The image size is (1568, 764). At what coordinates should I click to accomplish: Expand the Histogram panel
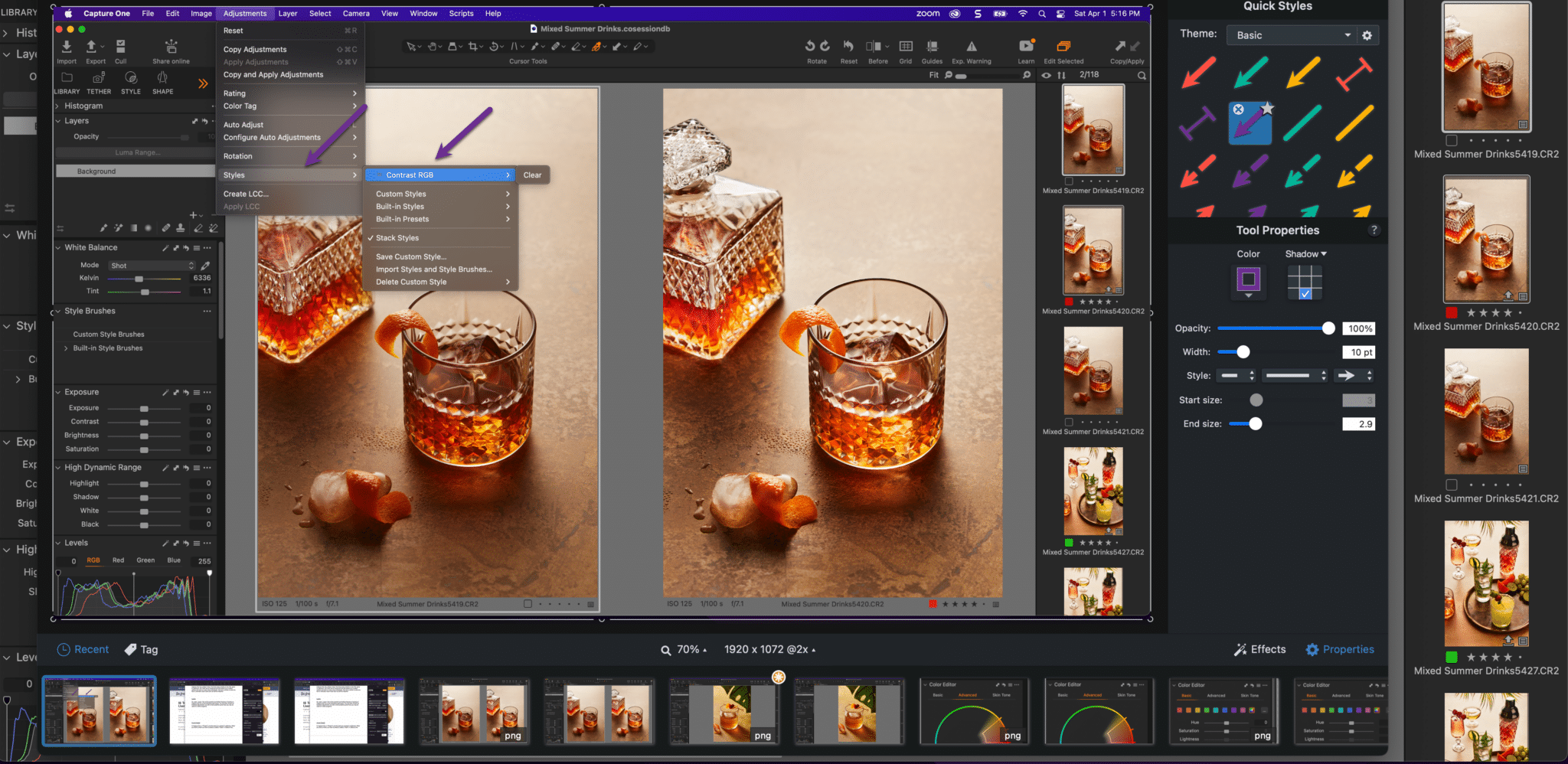coord(58,106)
